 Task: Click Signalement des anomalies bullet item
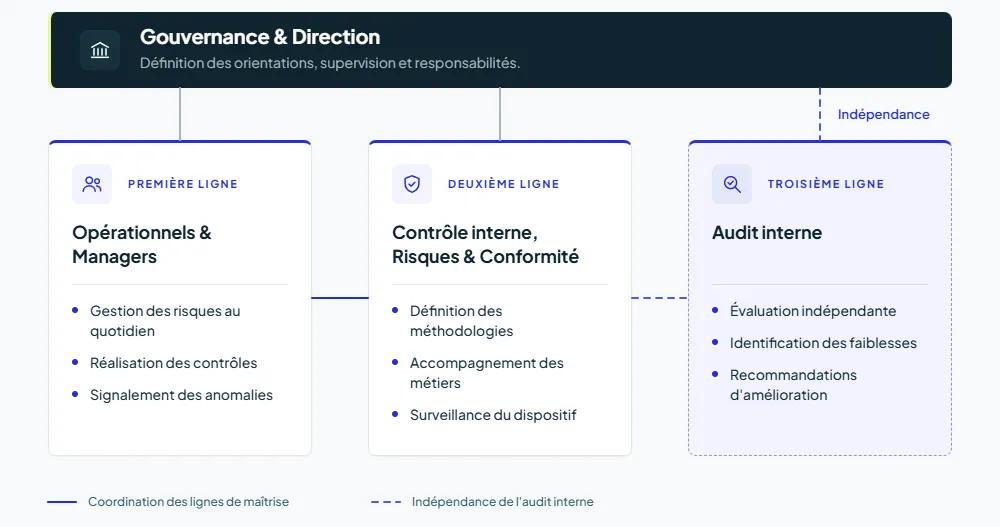click(x=181, y=395)
